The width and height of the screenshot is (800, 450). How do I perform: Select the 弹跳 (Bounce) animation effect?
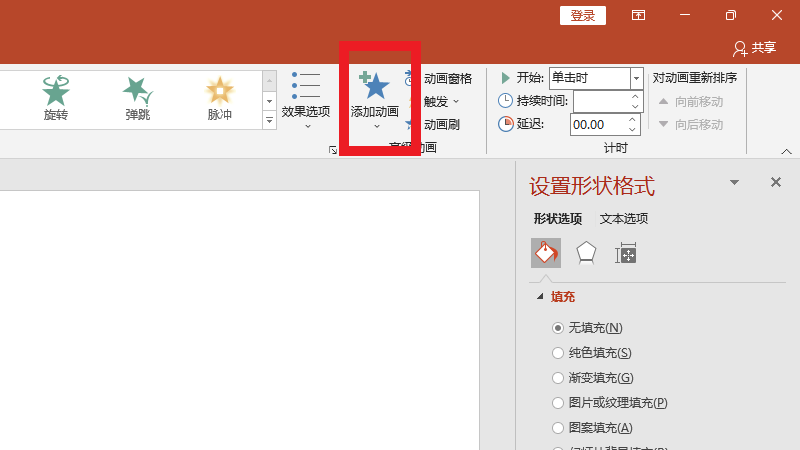click(138, 97)
